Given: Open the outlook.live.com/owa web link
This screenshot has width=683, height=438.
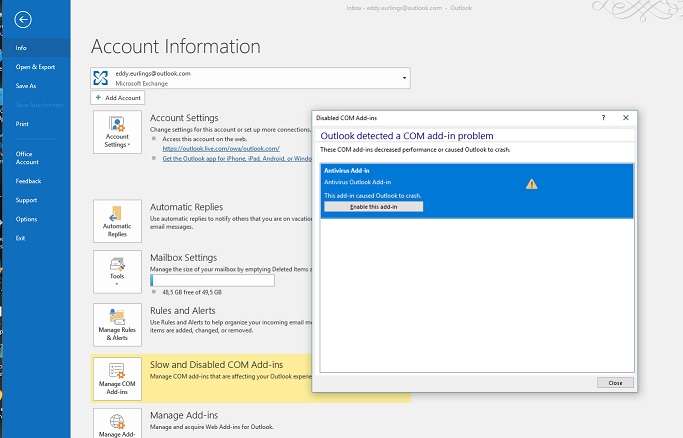Looking at the screenshot, I should coord(221,148).
